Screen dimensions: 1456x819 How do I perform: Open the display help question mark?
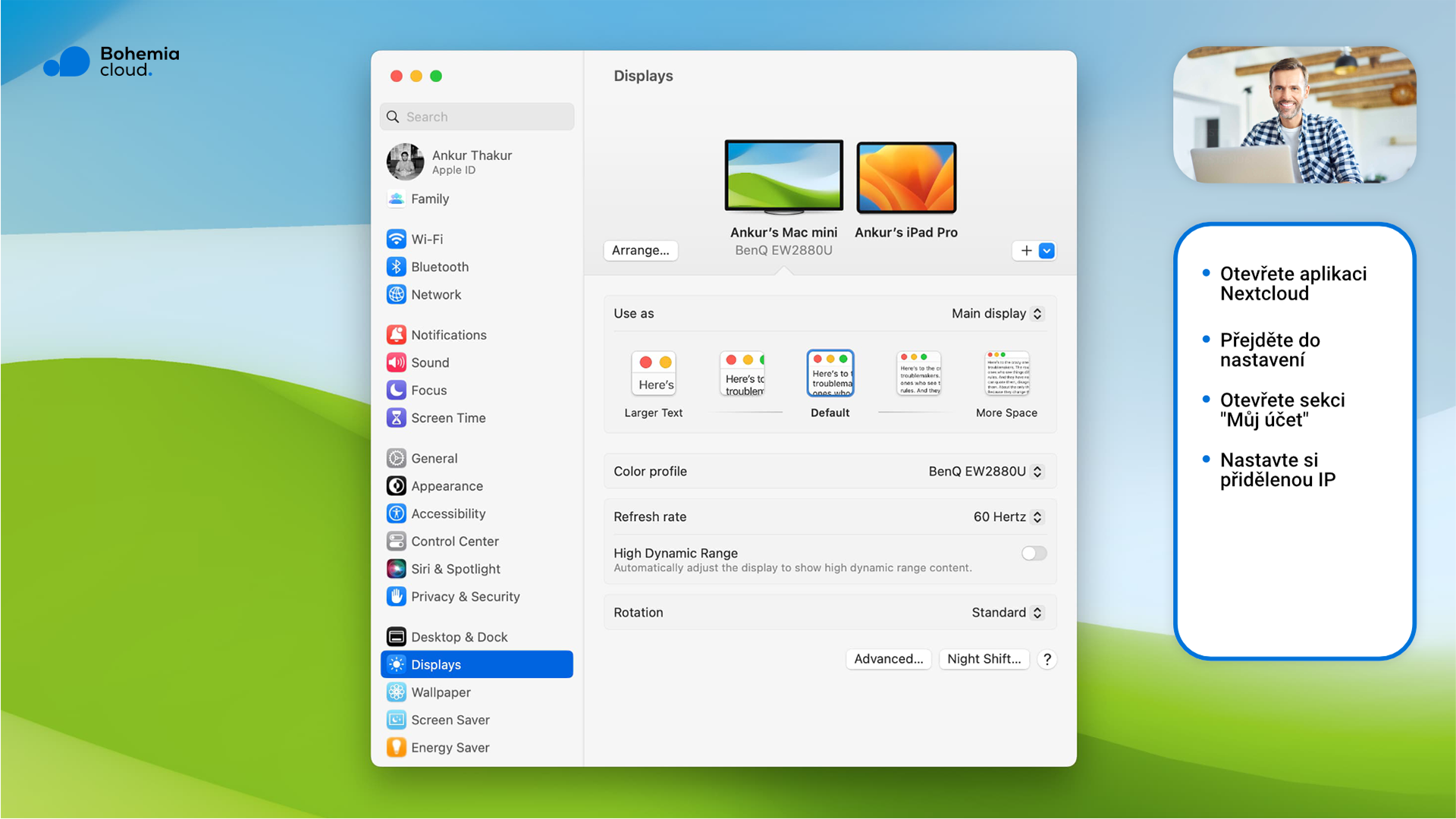tap(1047, 659)
